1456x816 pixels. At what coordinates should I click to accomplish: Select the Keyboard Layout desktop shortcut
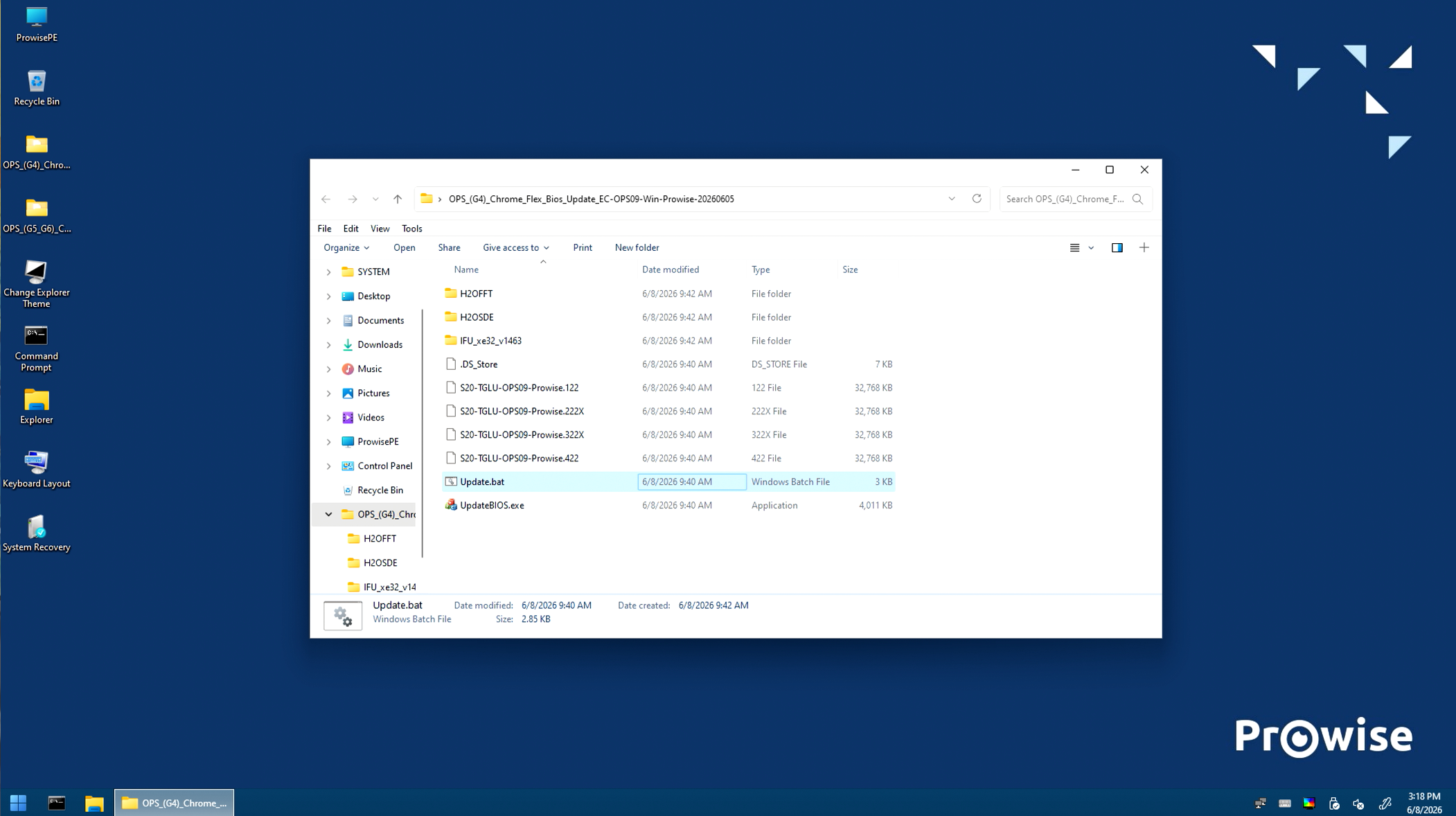36,470
